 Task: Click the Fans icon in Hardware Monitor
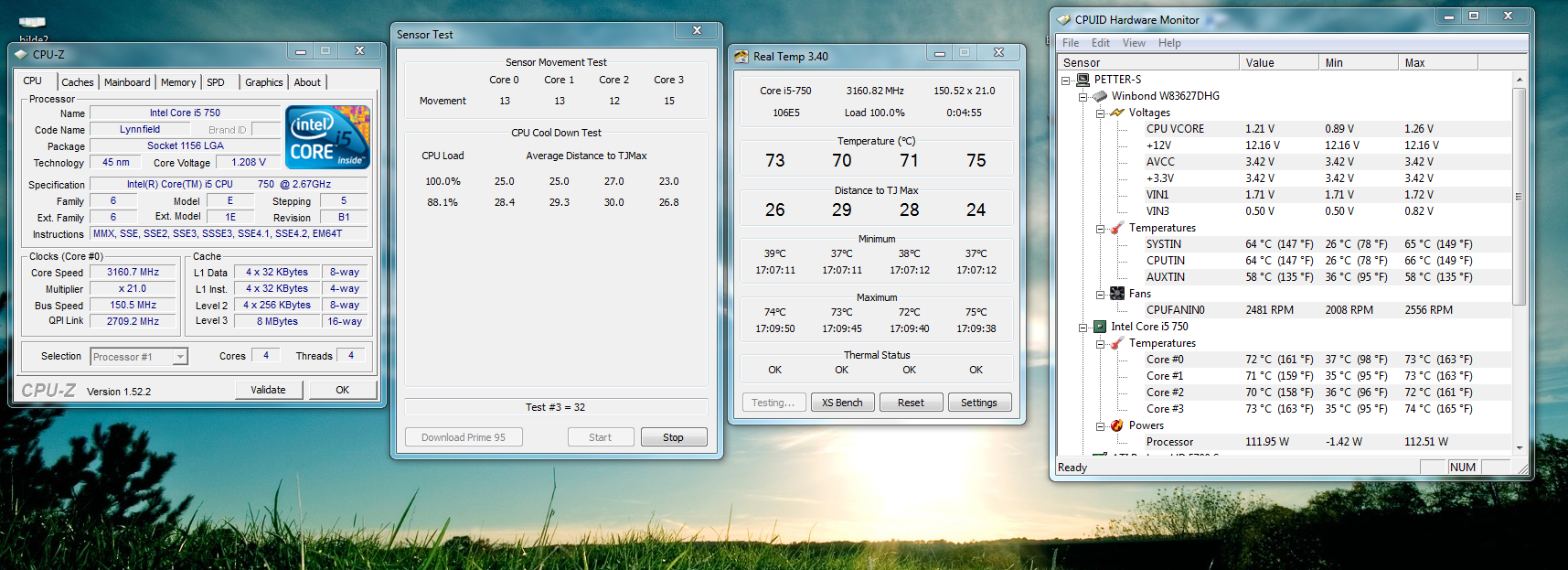[x=1116, y=294]
